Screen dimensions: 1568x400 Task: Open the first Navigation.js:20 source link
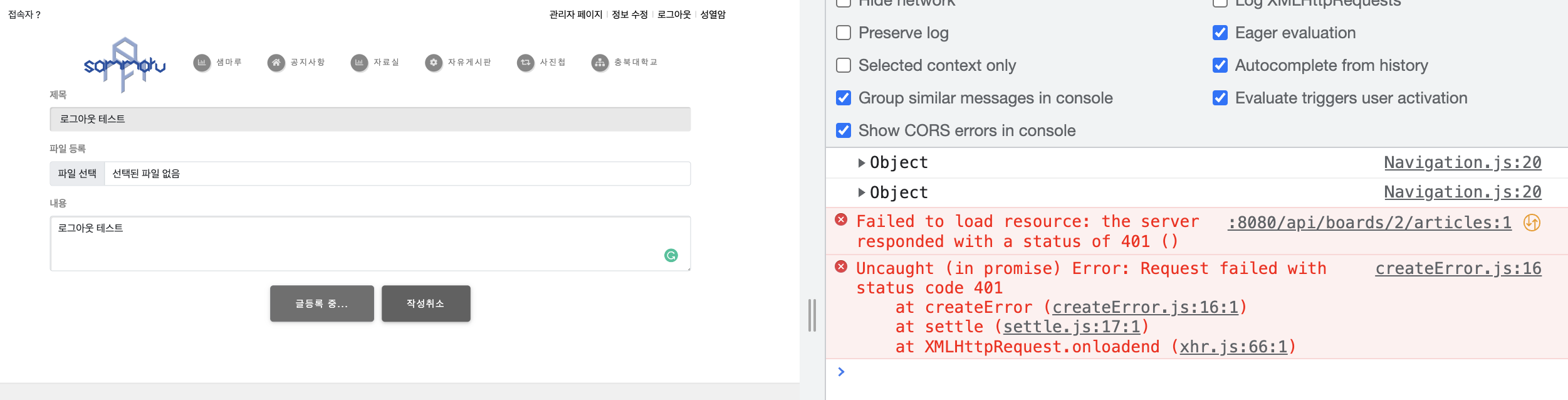click(x=1463, y=163)
